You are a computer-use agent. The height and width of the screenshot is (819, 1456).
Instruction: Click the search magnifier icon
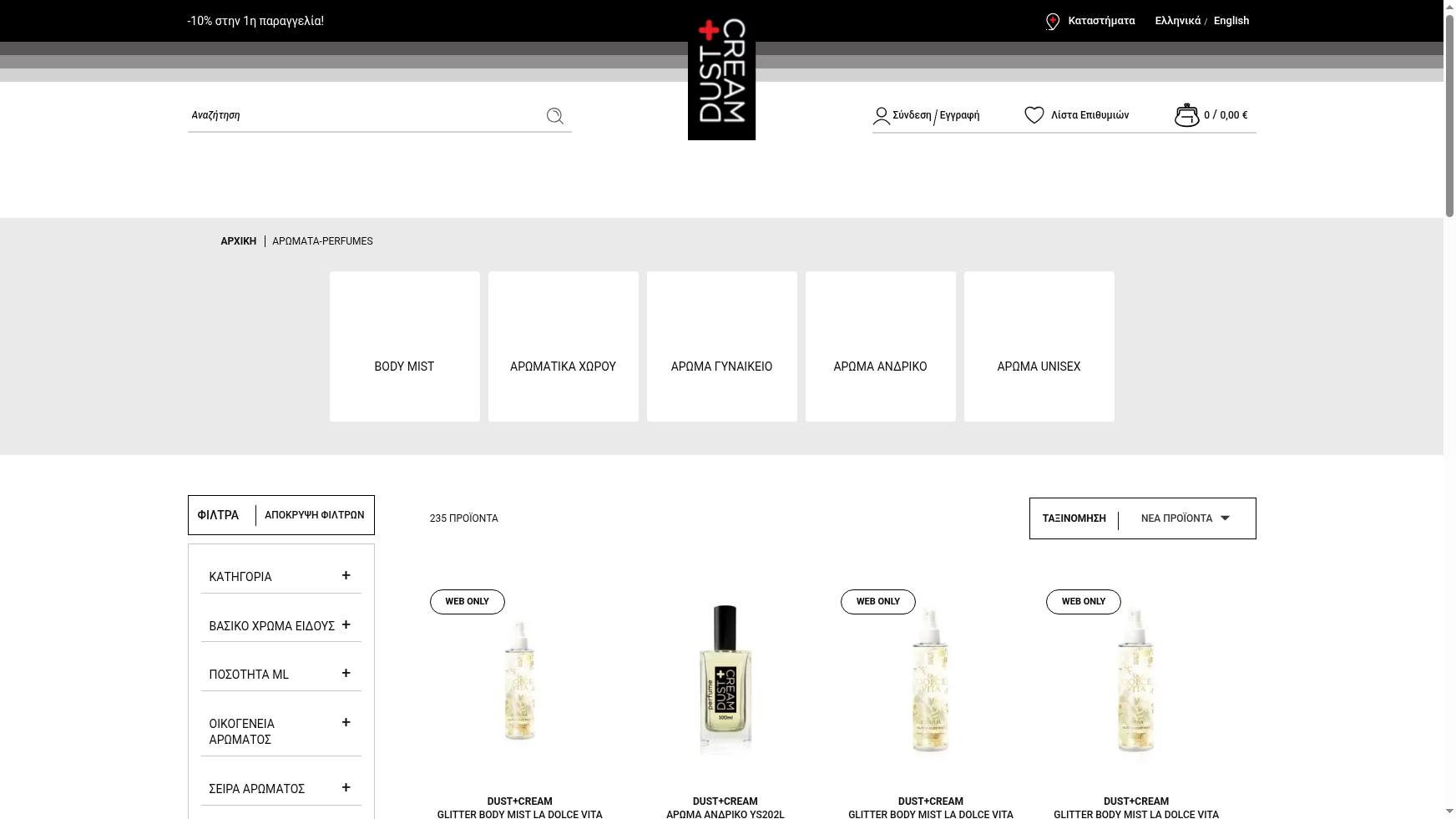(x=554, y=116)
